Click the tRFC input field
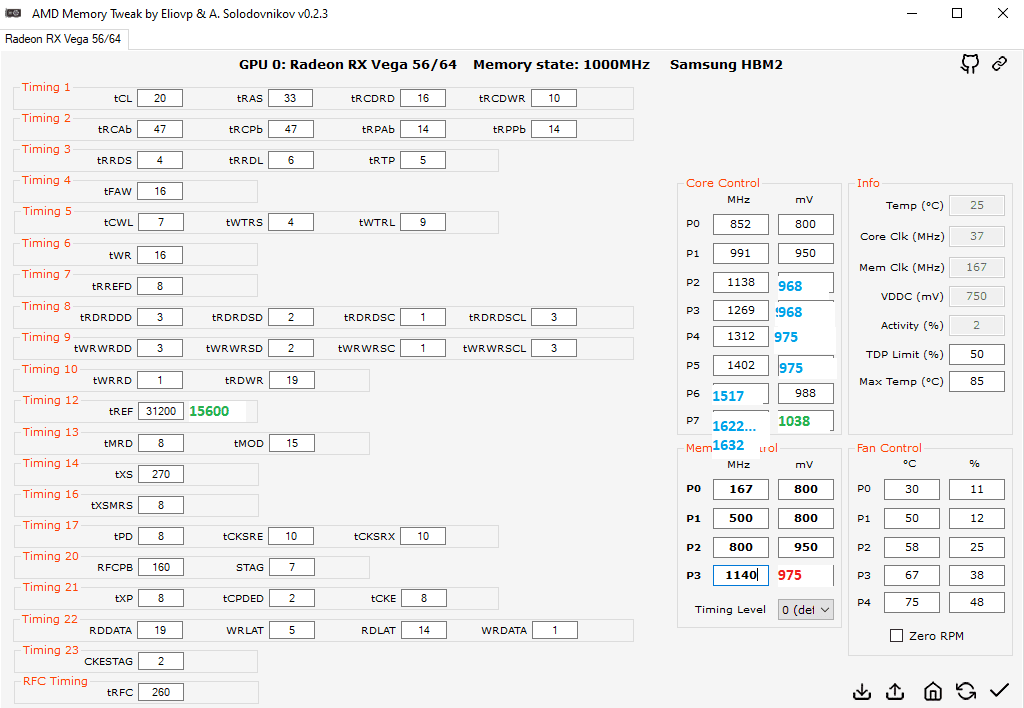The image size is (1024, 708). click(x=161, y=692)
